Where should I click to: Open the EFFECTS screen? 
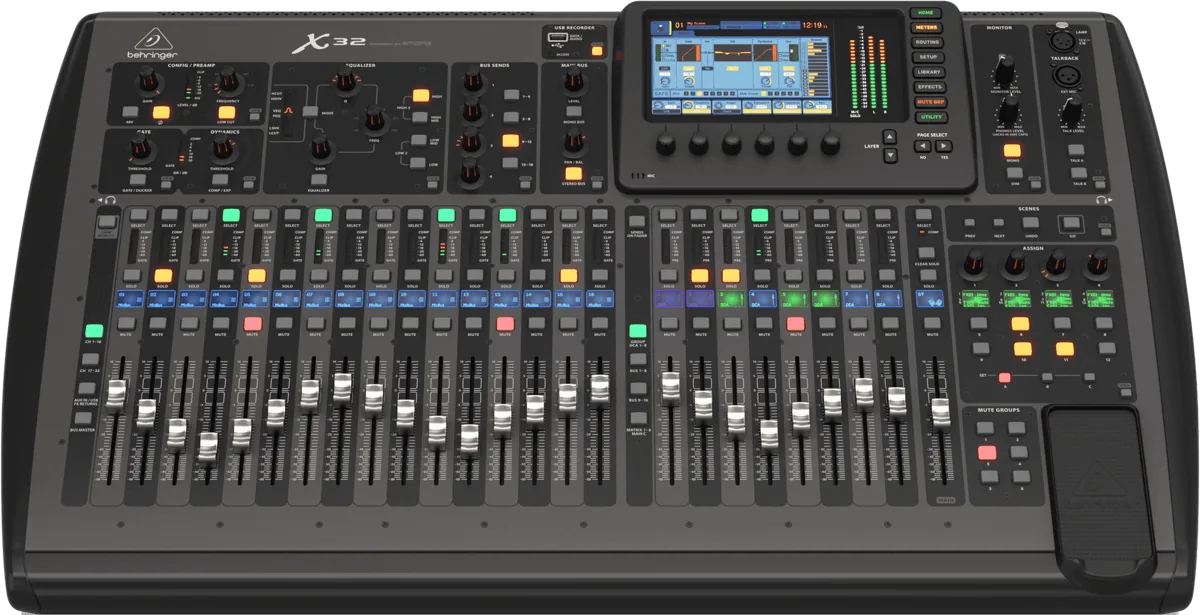[929, 88]
